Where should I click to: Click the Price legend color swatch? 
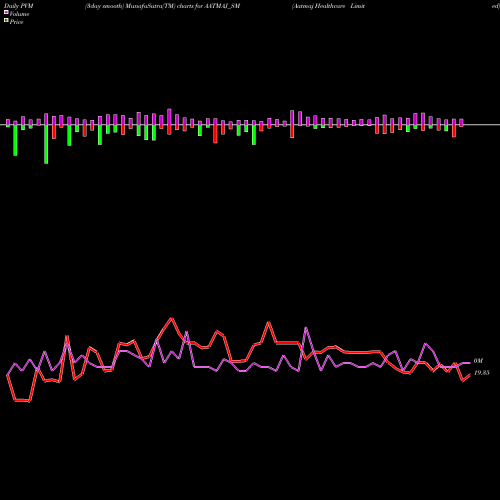pos(6,21)
